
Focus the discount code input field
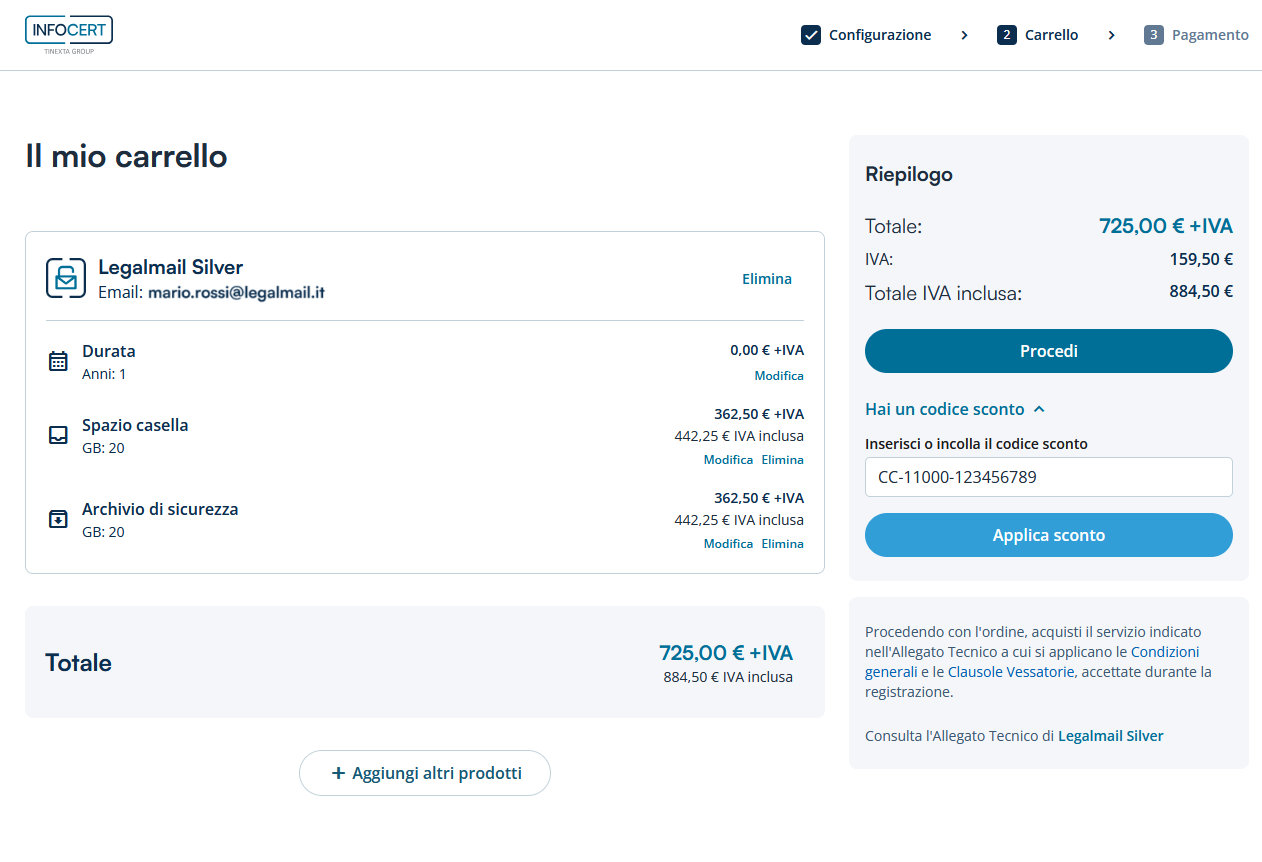[x=1048, y=477]
